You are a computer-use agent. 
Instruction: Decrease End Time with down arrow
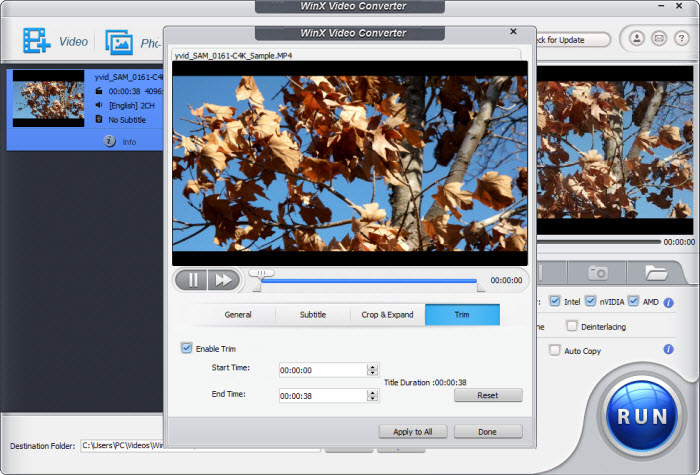click(372, 398)
